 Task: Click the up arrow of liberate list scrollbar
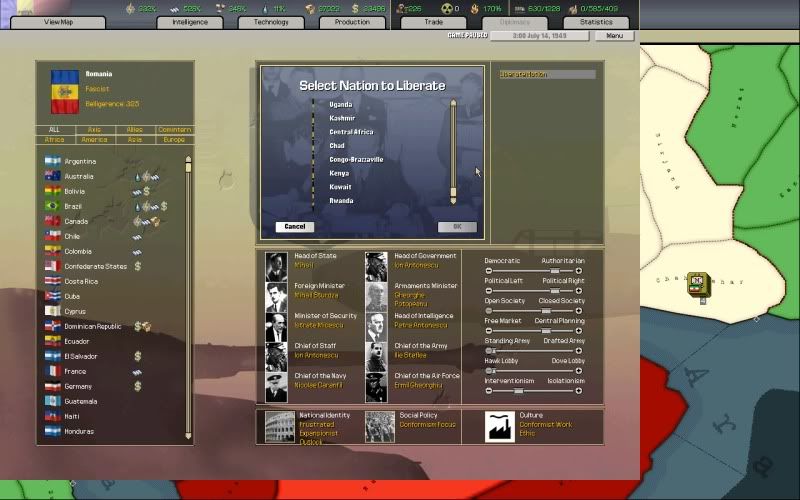tap(453, 103)
